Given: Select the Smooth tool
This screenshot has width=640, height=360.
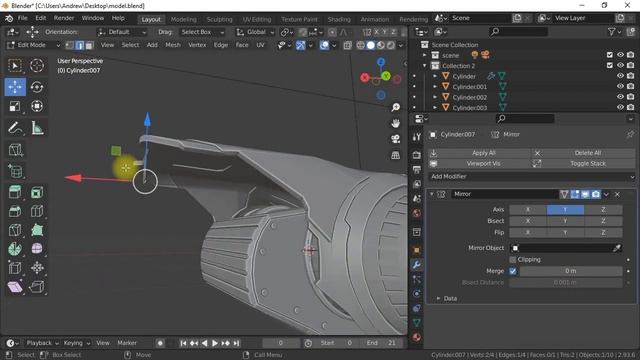Looking at the screenshot, I should point(37,249).
